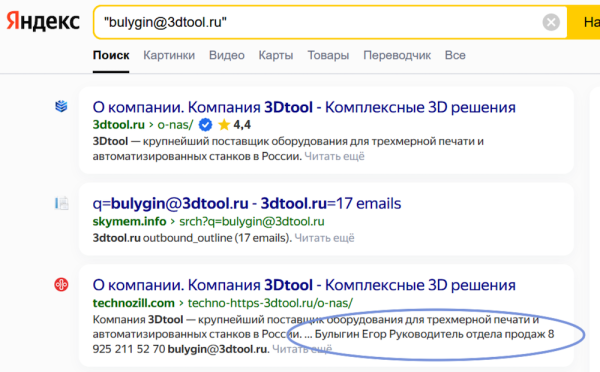The image size is (600, 372).
Task: Go to the Карты tab
Action: tap(276, 55)
